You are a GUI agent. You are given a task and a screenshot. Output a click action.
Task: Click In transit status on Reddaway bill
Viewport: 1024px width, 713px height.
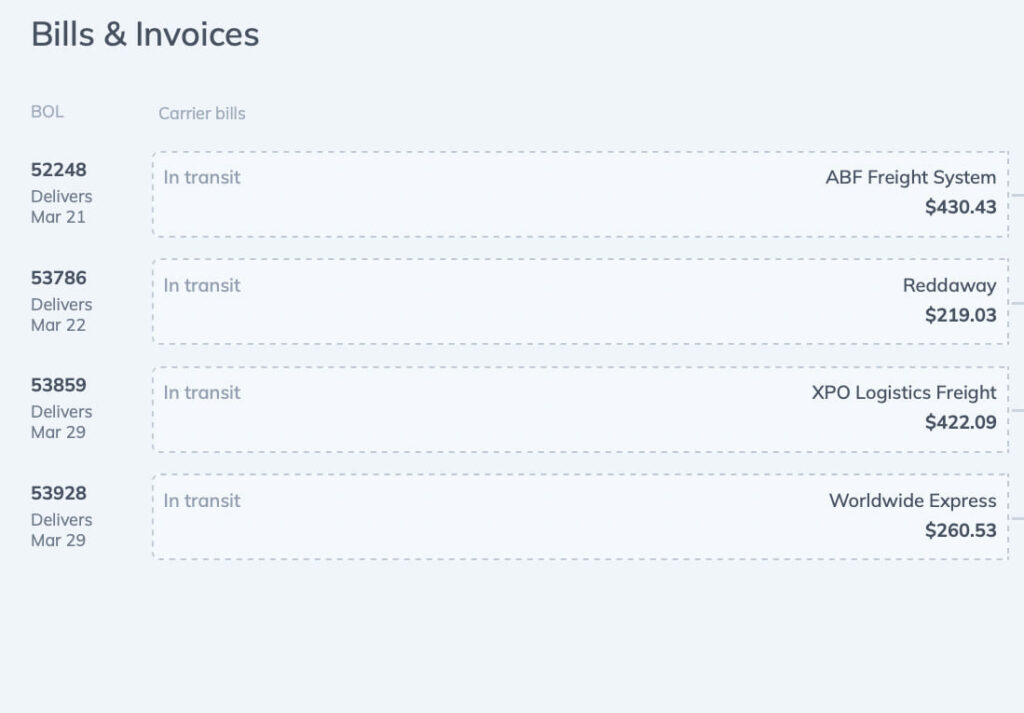pyautogui.click(x=202, y=285)
